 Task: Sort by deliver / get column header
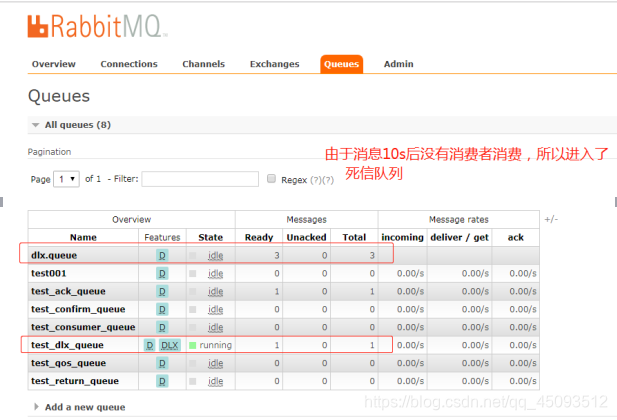[x=459, y=237]
